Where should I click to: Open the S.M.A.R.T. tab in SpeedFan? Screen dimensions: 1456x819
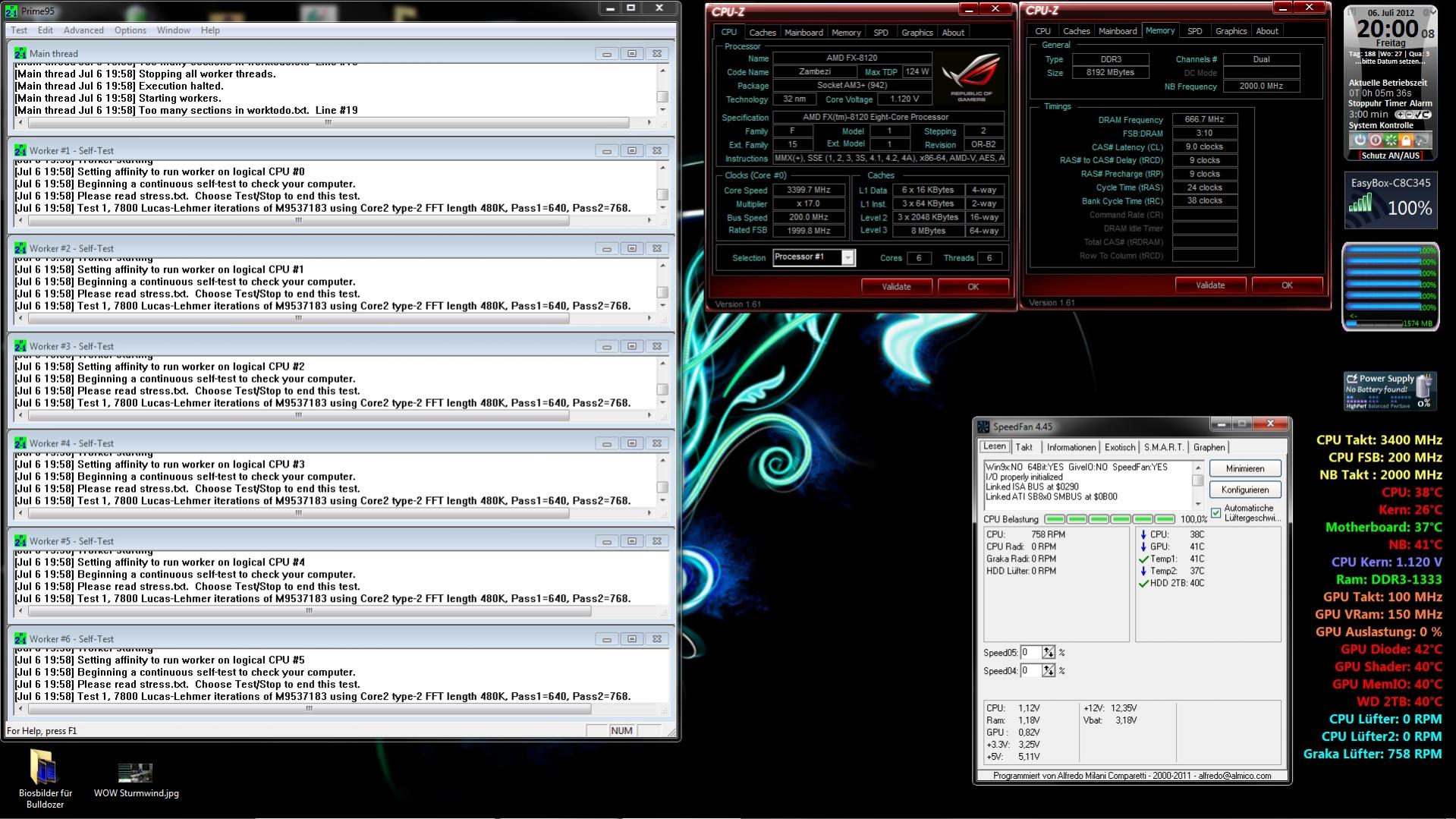1164,448
